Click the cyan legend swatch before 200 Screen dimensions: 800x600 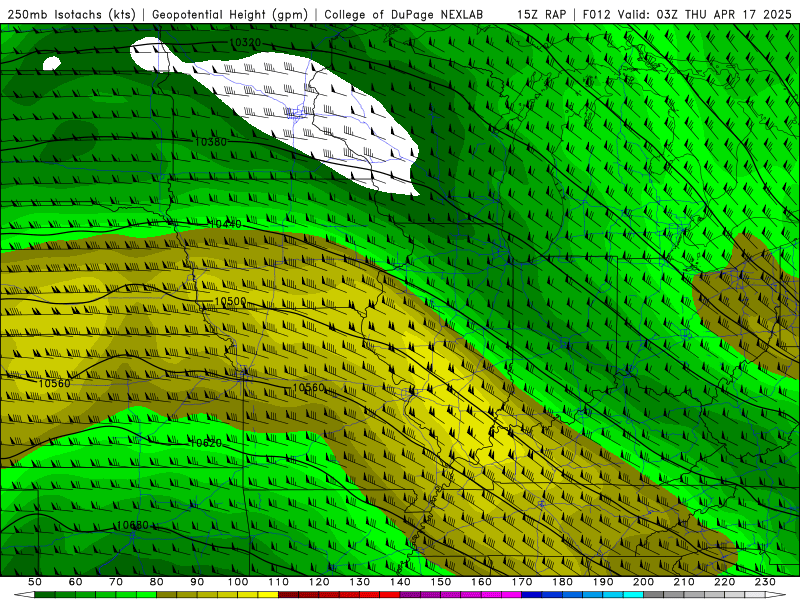click(634, 595)
